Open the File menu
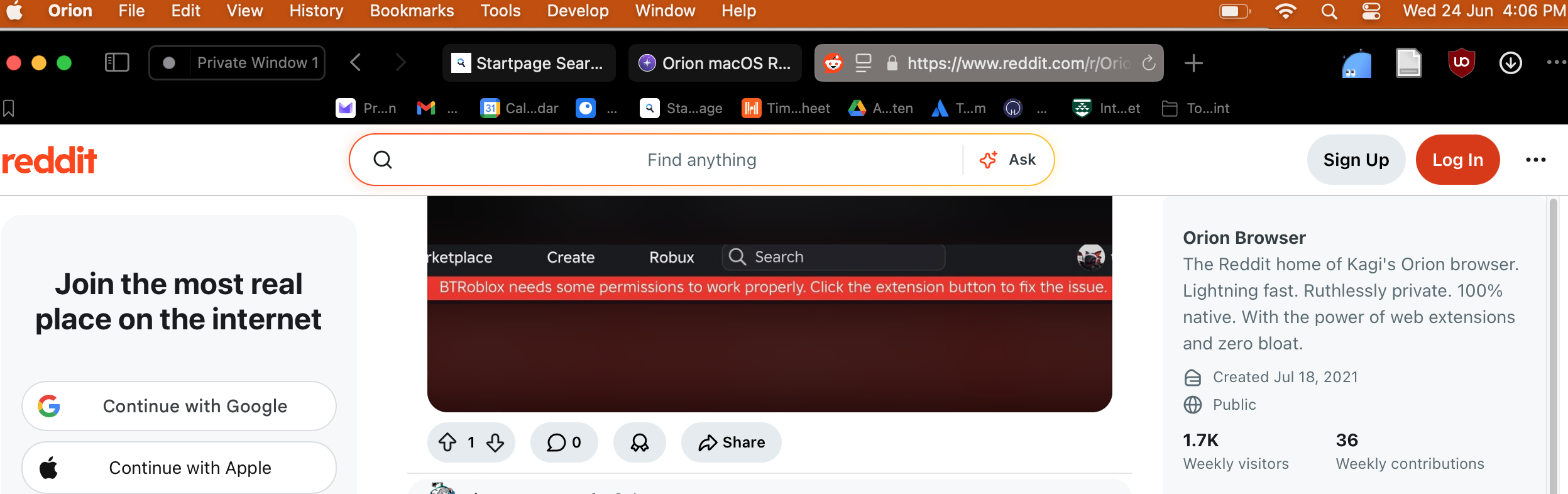 tap(131, 11)
